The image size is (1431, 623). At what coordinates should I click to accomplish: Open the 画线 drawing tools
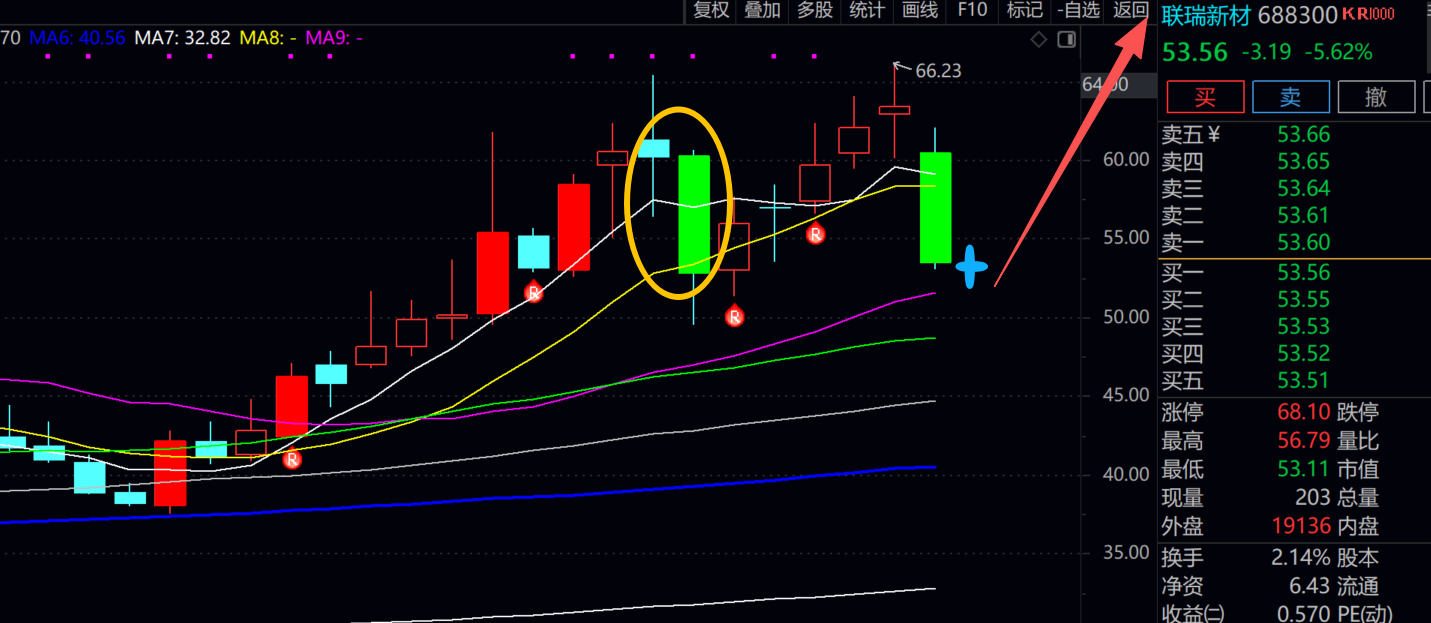[x=919, y=11]
